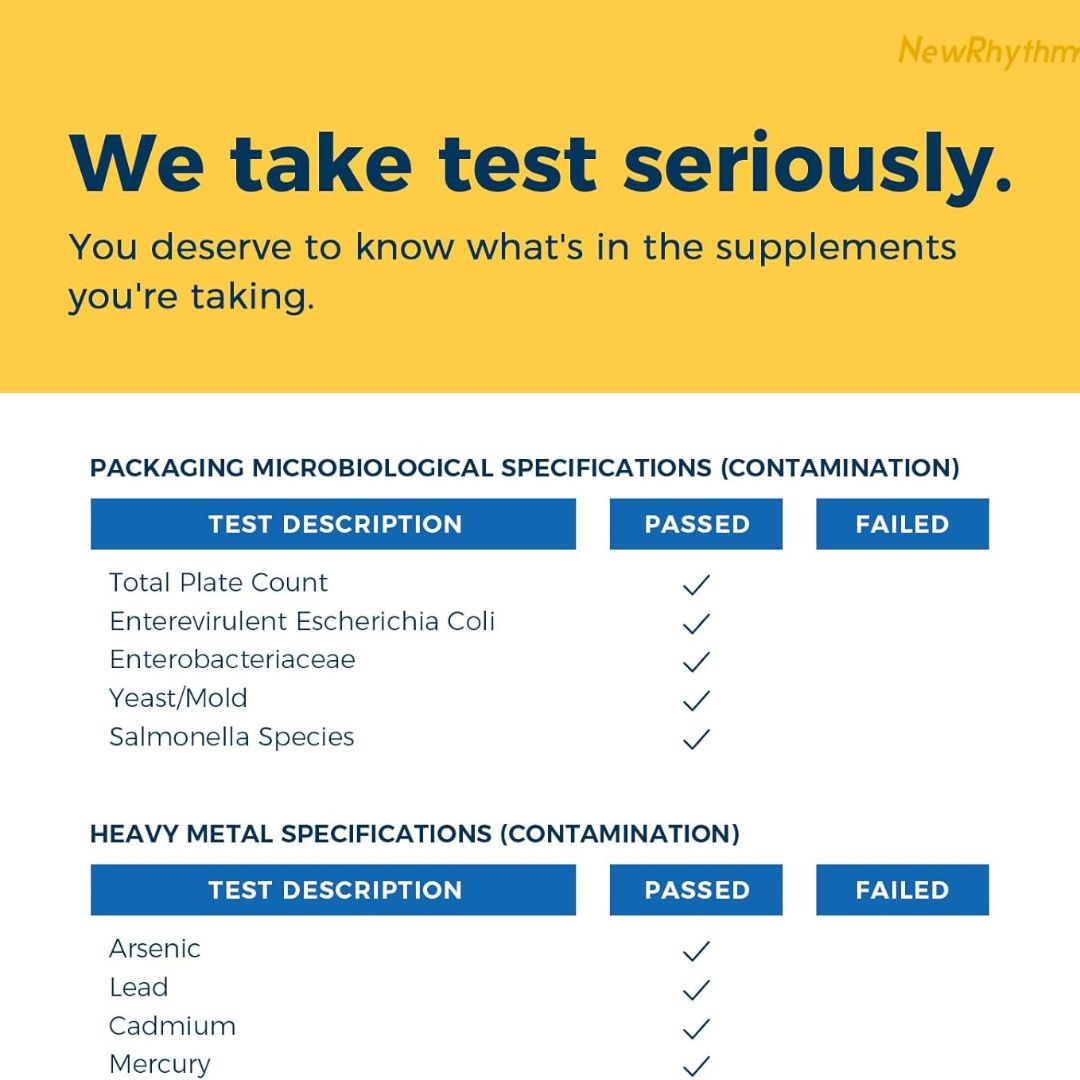This screenshot has height=1080, width=1080.
Task: Click the Enterobacteriaceae passed checkmark
Action: 696,662
